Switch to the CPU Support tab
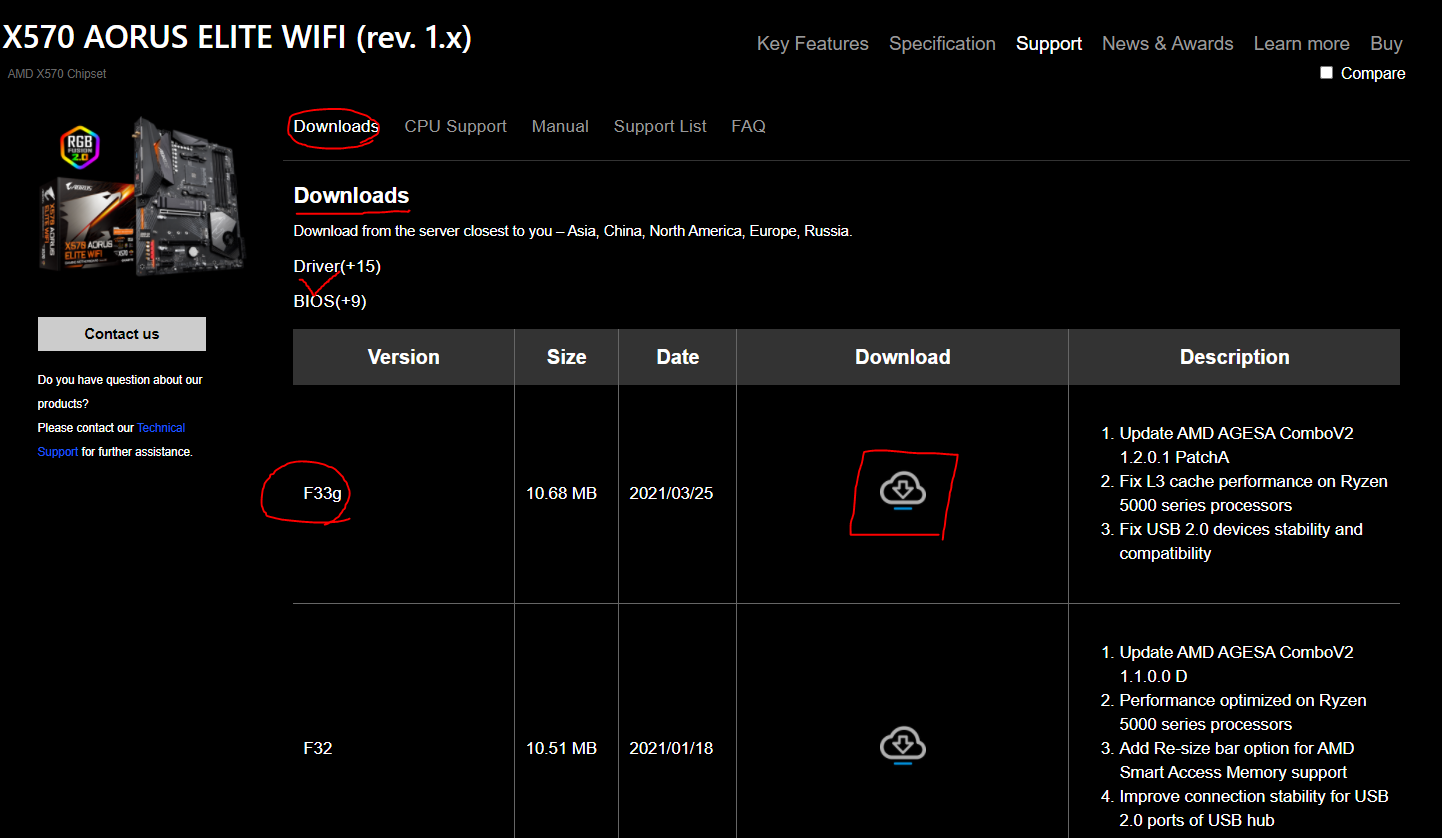The width and height of the screenshot is (1442, 838). point(455,126)
